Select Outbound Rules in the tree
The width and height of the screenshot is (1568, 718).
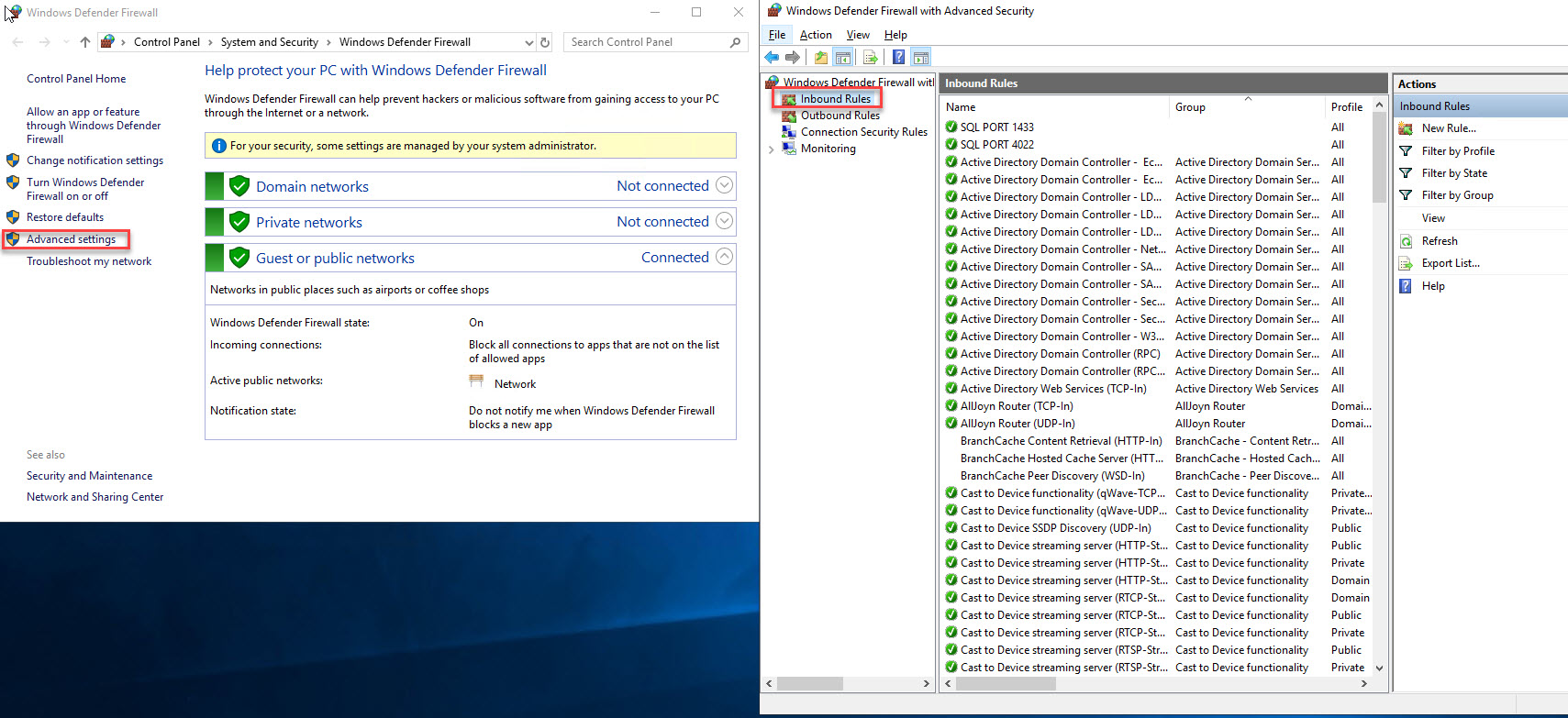coord(840,116)
